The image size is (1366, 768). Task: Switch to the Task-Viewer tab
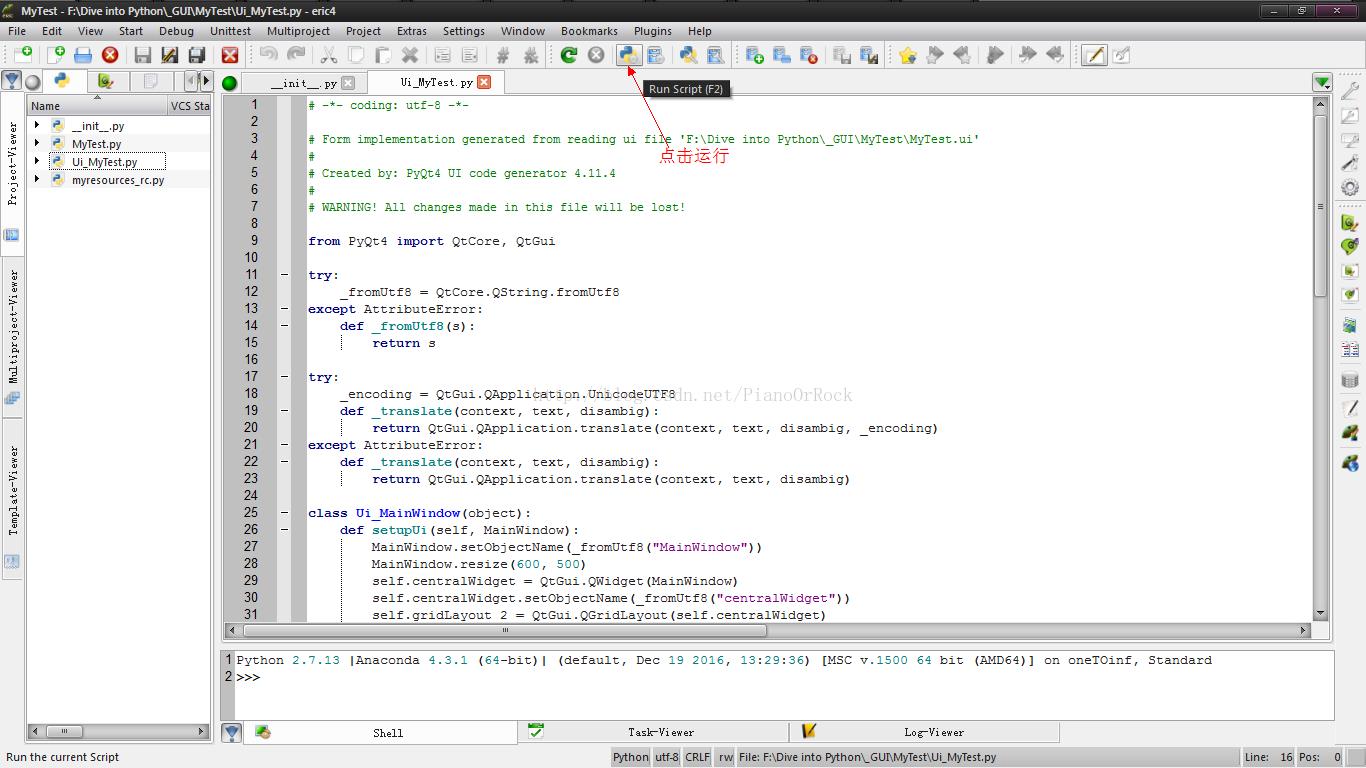(653, 732)
